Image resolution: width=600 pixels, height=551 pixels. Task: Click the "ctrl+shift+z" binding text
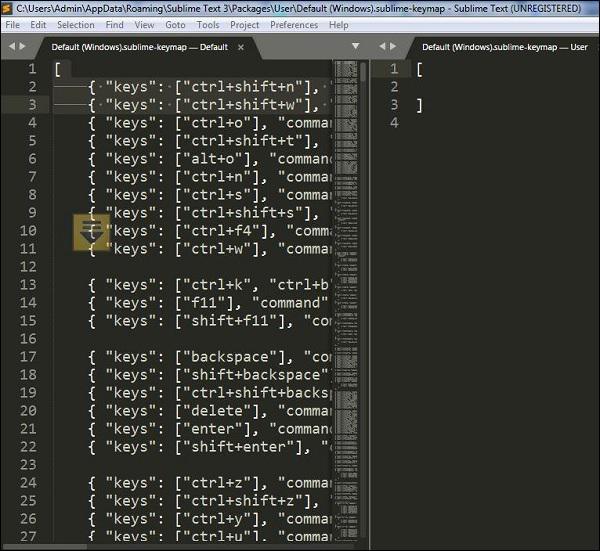pos(243,501)
